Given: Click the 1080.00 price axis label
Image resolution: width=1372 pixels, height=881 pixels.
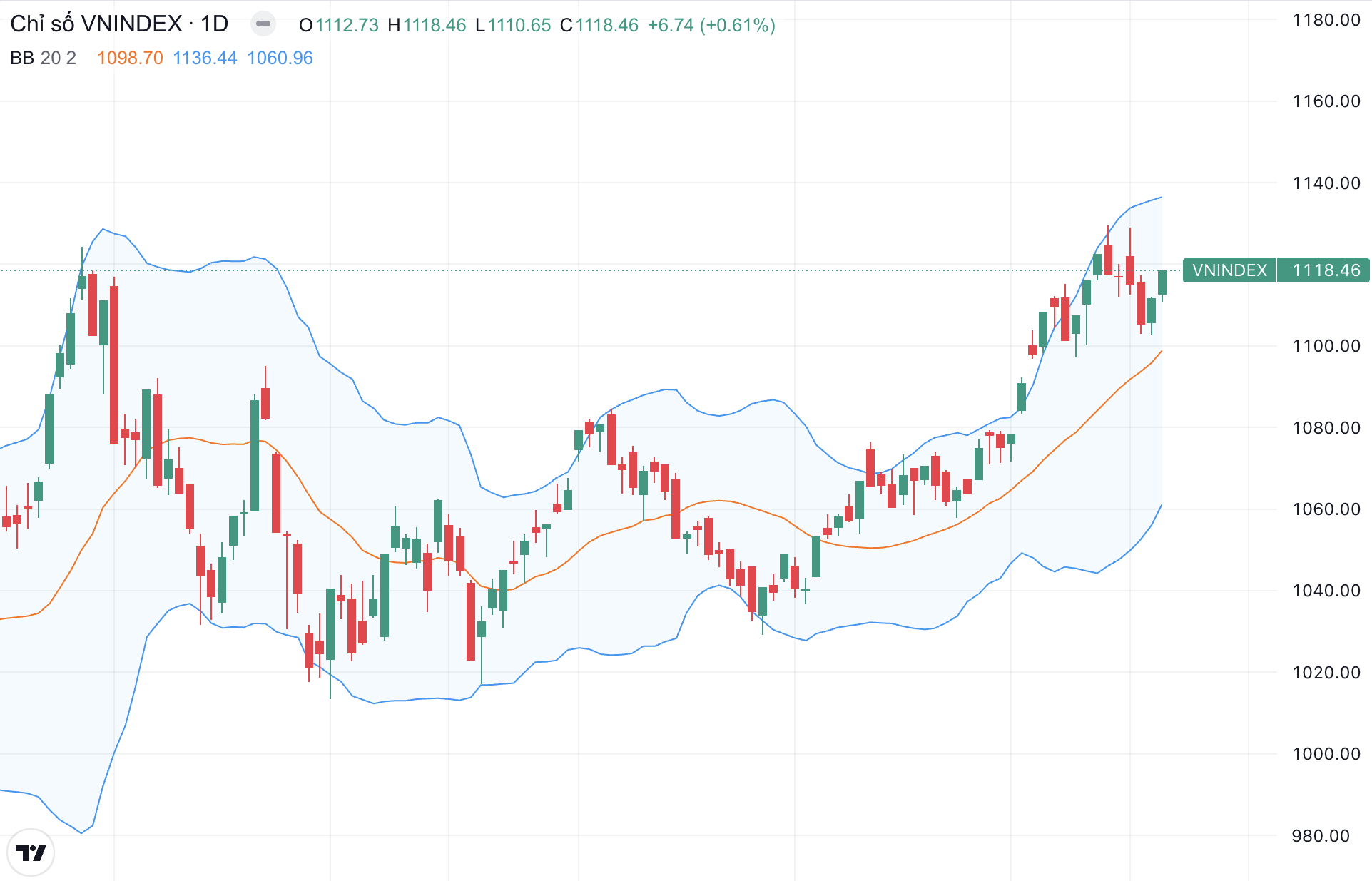Looking at the screenshot, I should tap(1326, 428).
